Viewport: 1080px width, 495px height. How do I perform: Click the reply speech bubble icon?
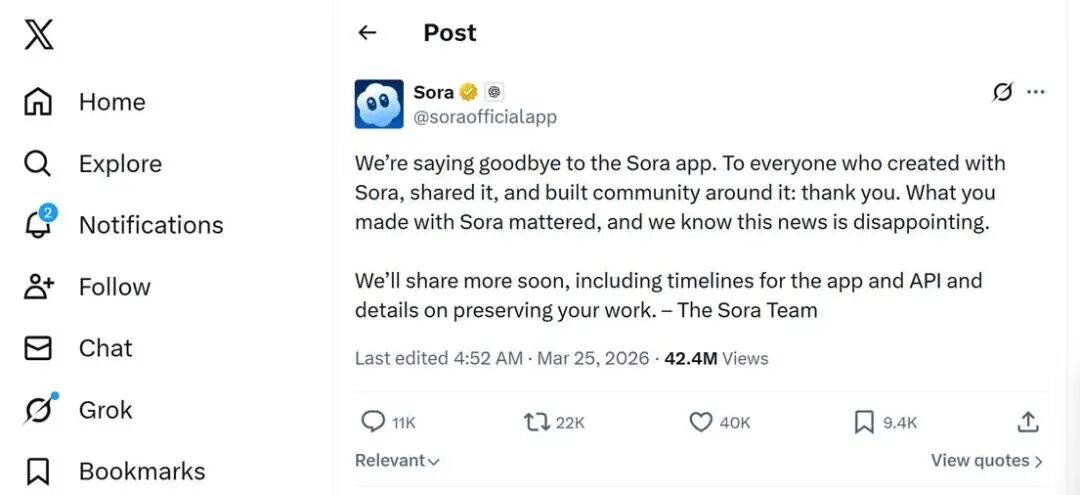[373, 423]
